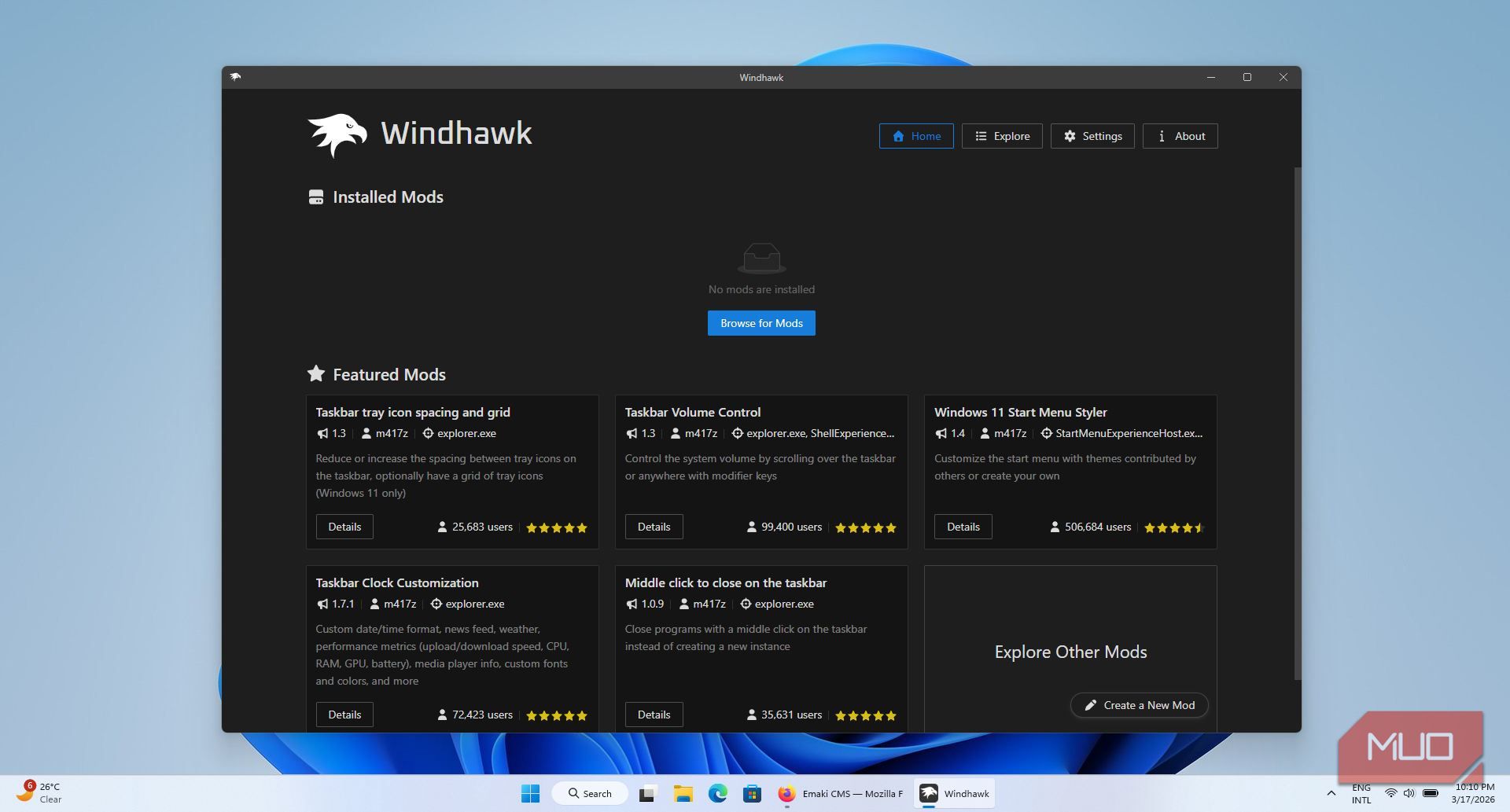Open Details for Middle click to close mod
The width and height of the screenshot is (1510, 812).
click(x=654, y=715)
